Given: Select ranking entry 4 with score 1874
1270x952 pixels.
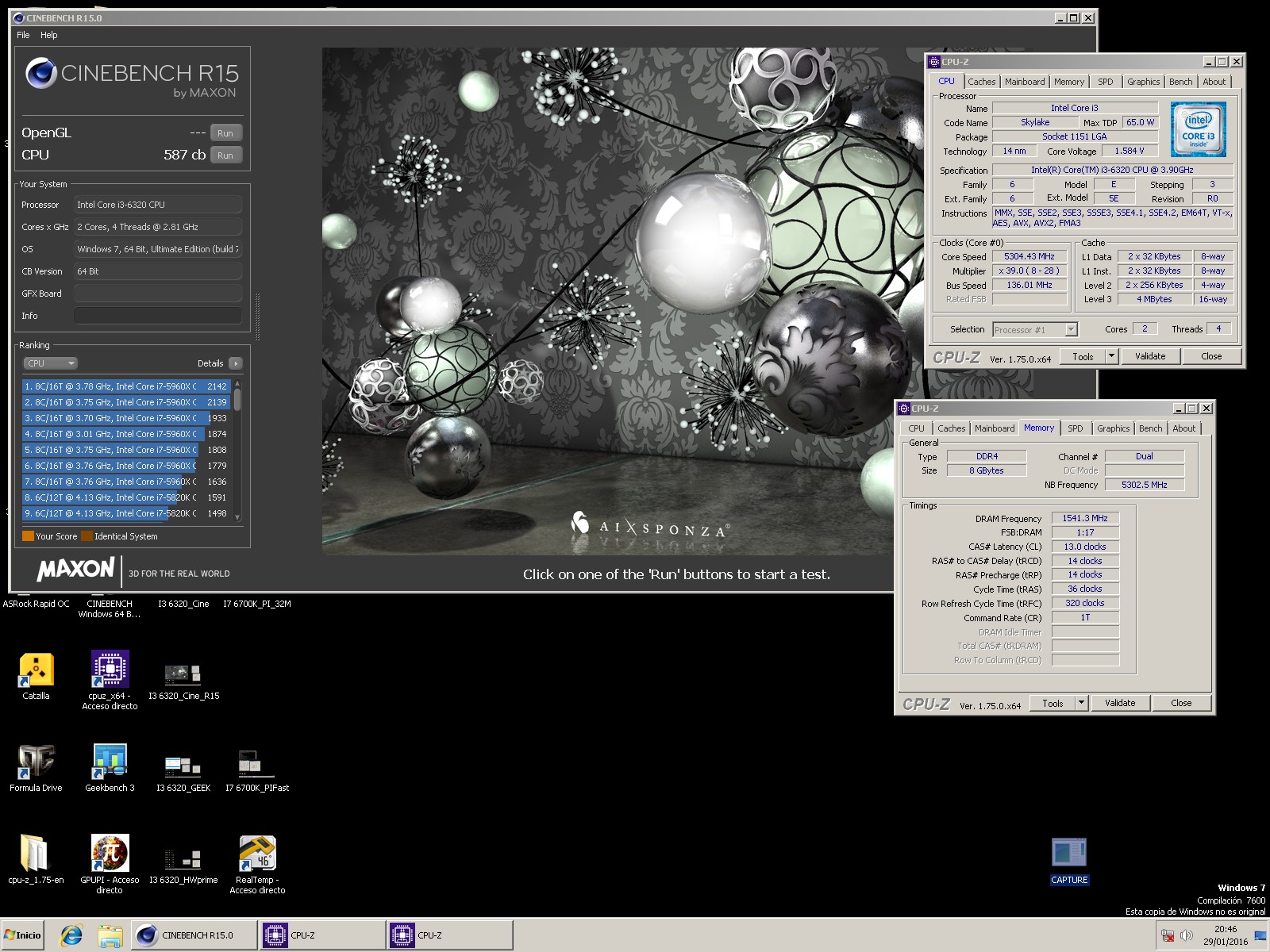Looking at the screenshot, I should tap(126, 434).
